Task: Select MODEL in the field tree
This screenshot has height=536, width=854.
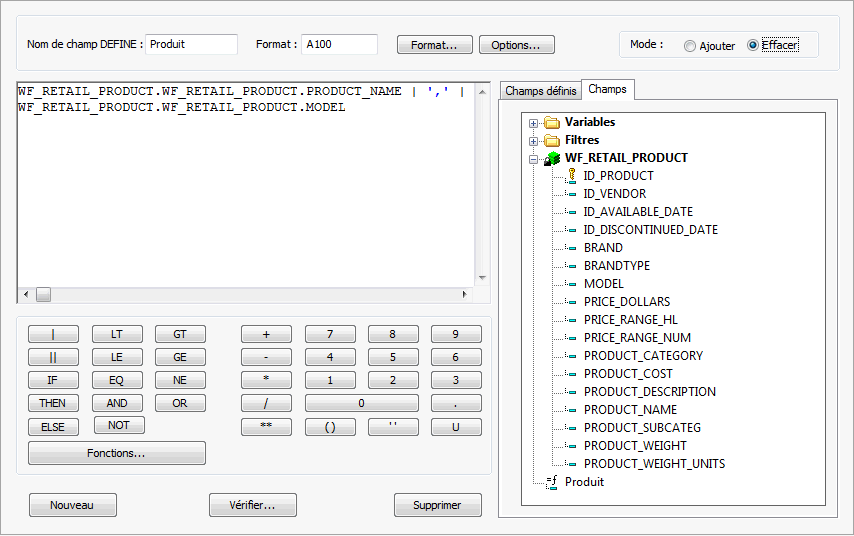Action: click(x=603, y=284)
